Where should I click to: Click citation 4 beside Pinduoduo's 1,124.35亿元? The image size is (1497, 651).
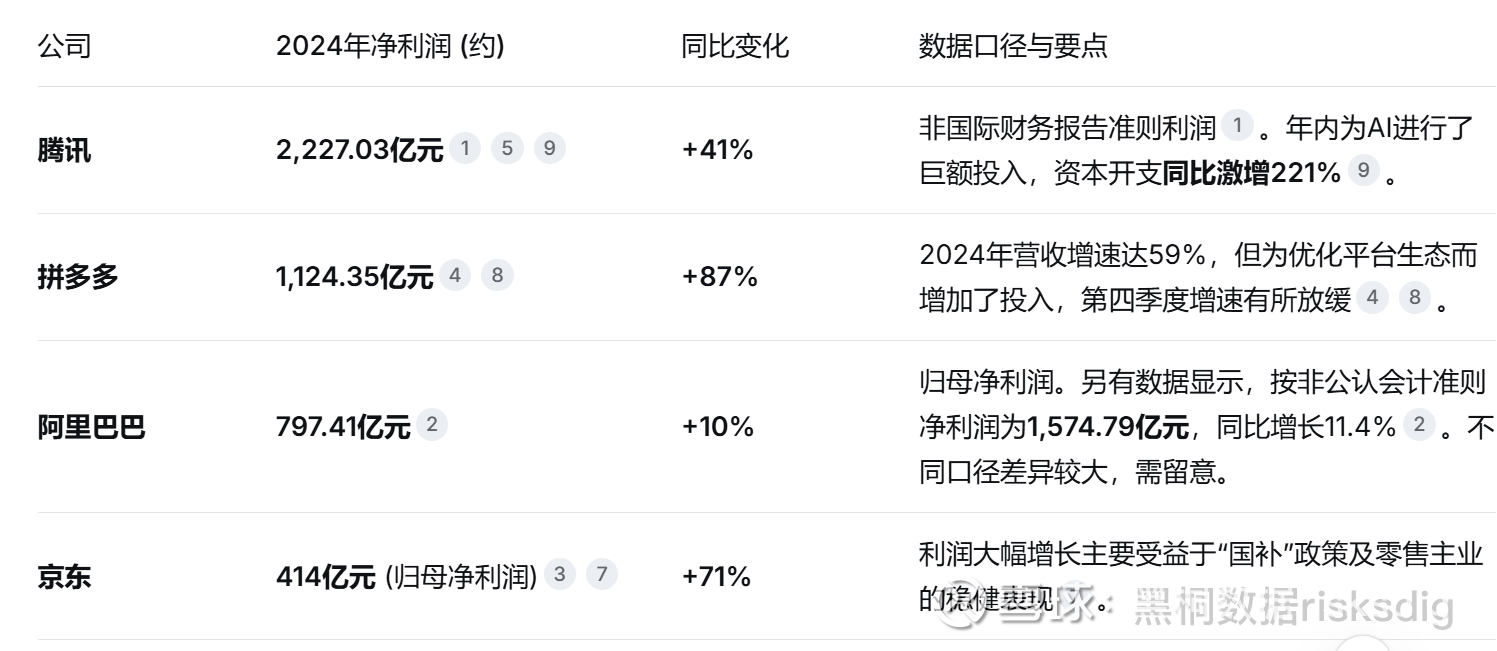pos(455,275)
